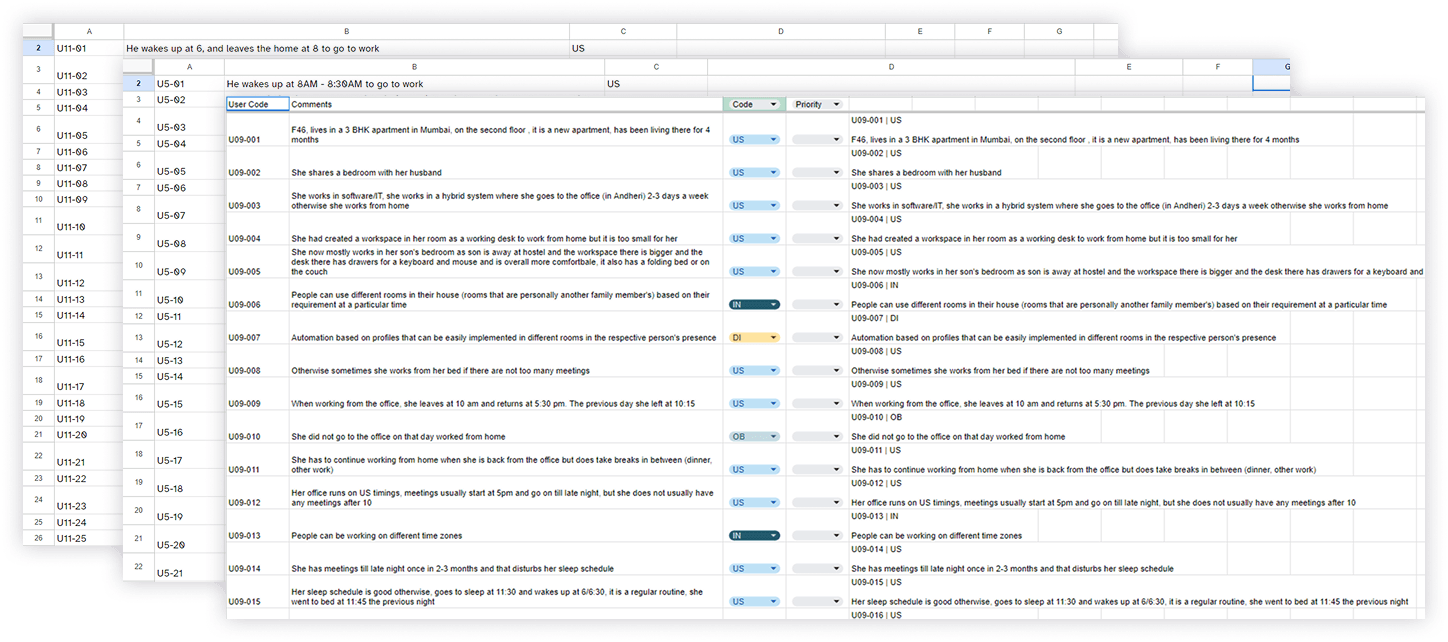
Task: Click the U11-01 cell in the back spreadsheet
Action: [x=89, y=48]
